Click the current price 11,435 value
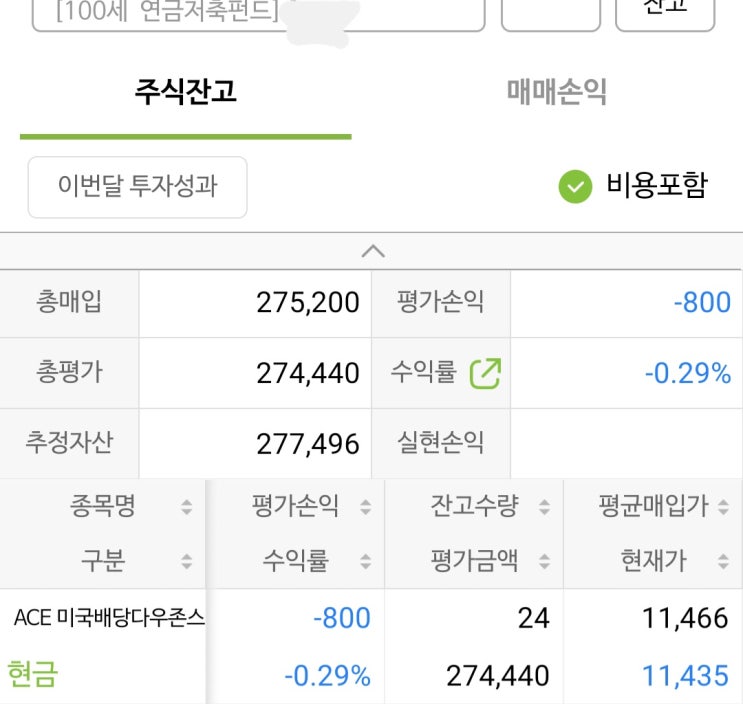This screenshot has width=743, height=704. coord(685,676)
